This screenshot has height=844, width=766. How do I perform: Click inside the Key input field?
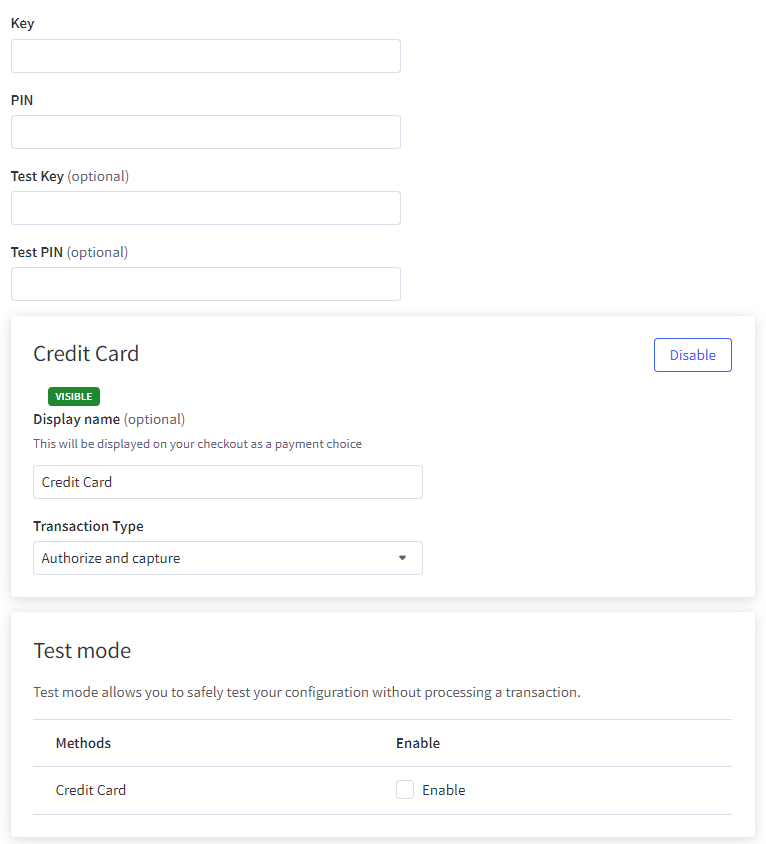[205, 55]
